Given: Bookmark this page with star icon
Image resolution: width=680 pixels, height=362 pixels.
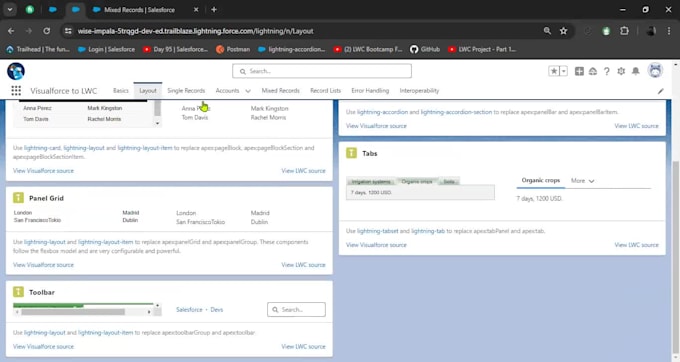Looking at the screenshot, I should [563, 31].
